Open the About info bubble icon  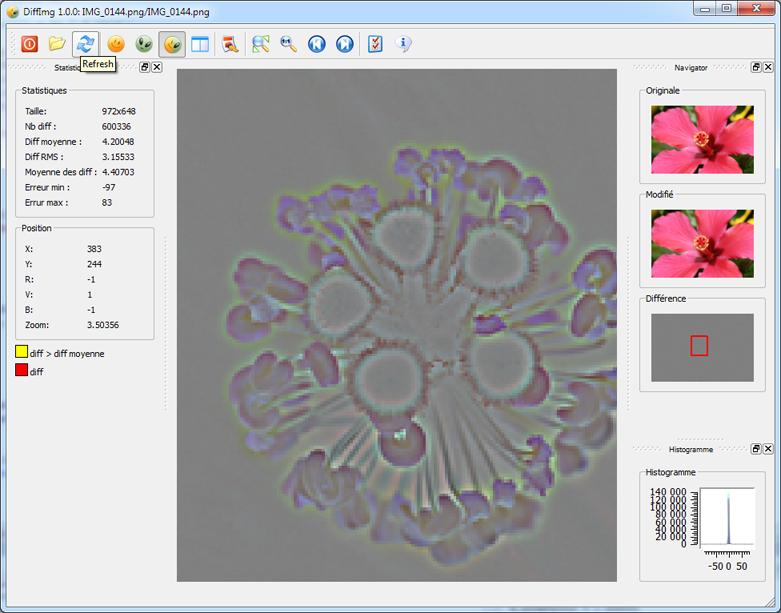404,44
